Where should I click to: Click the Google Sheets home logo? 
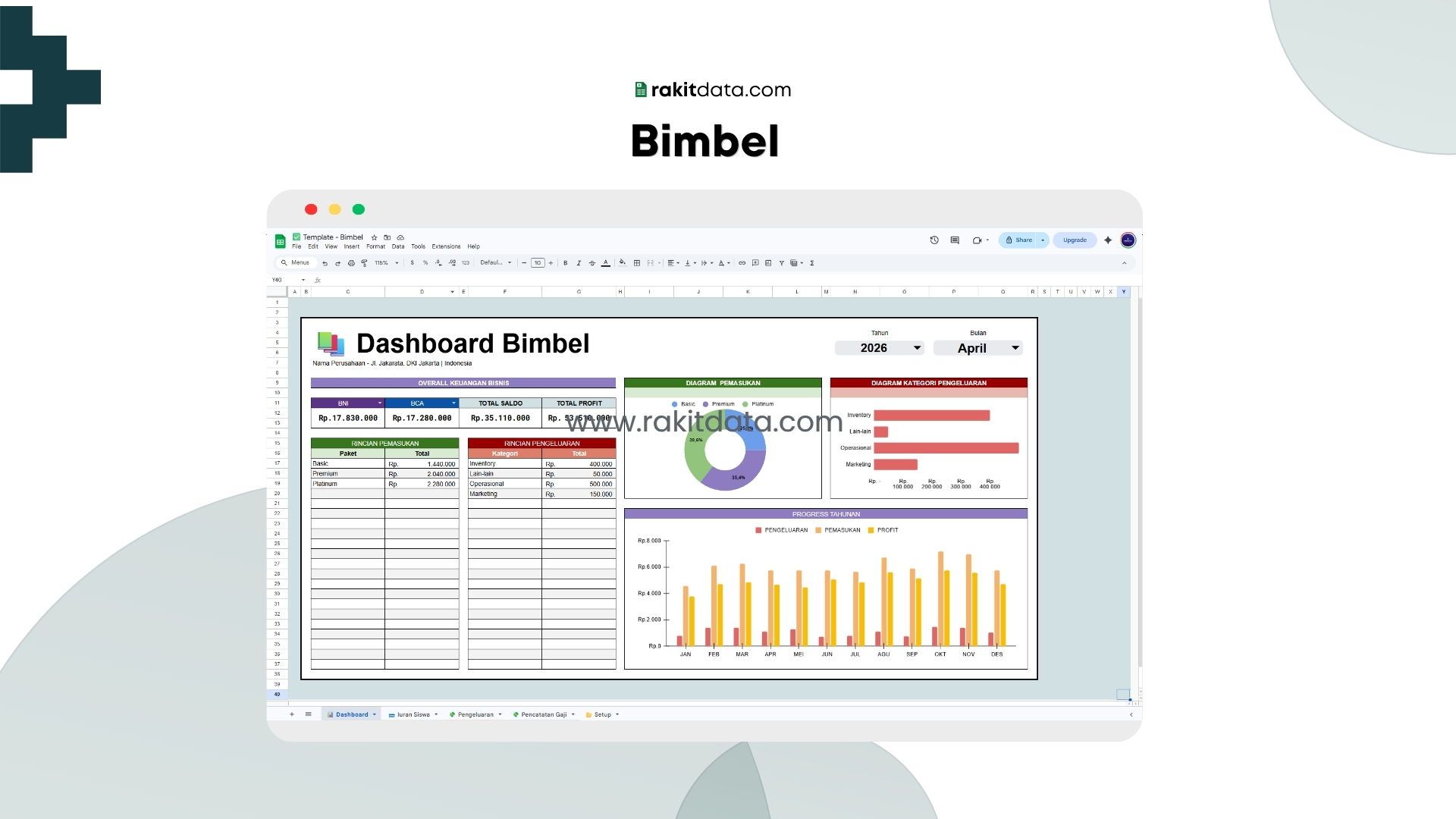[280, 242]
